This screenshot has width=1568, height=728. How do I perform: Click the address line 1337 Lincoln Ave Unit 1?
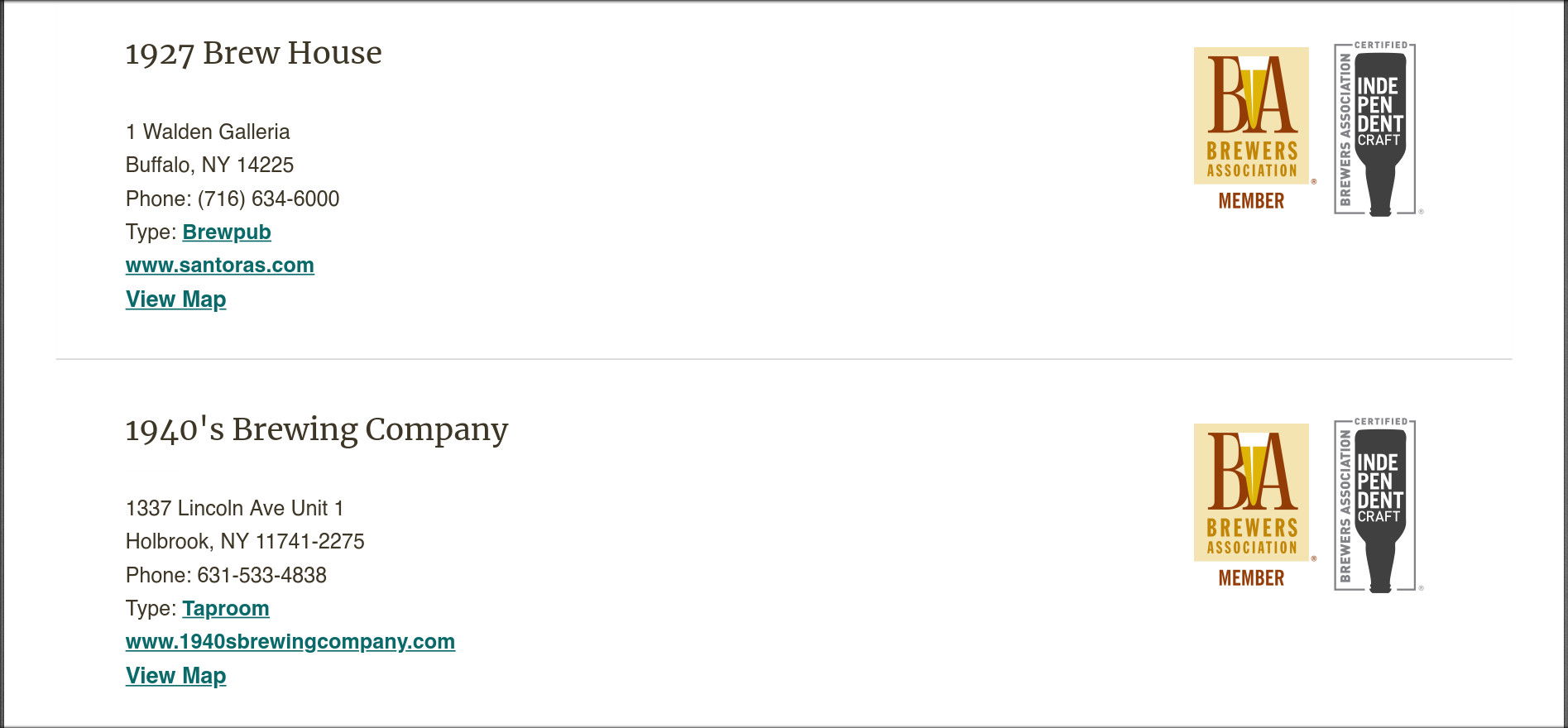click(235, 509)
